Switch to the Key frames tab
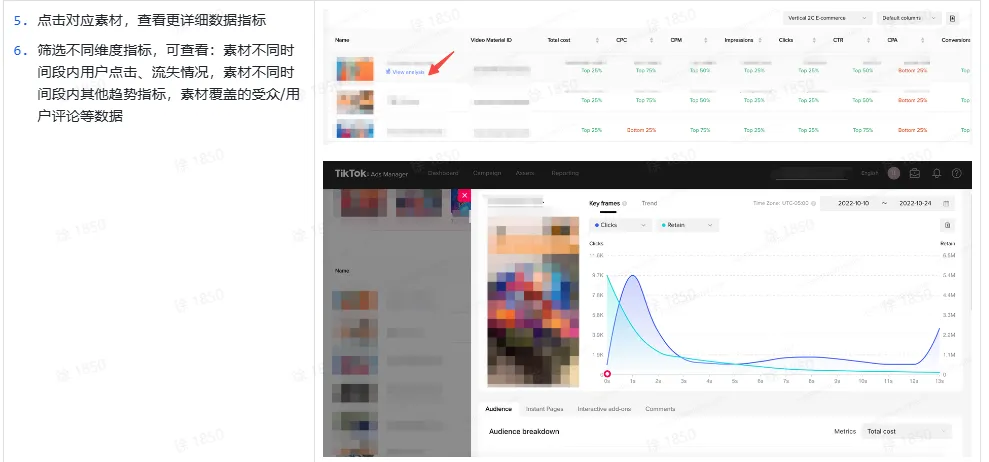Image resolution: width=989 pixels, height=462 pixels. [x=604, y=203]
